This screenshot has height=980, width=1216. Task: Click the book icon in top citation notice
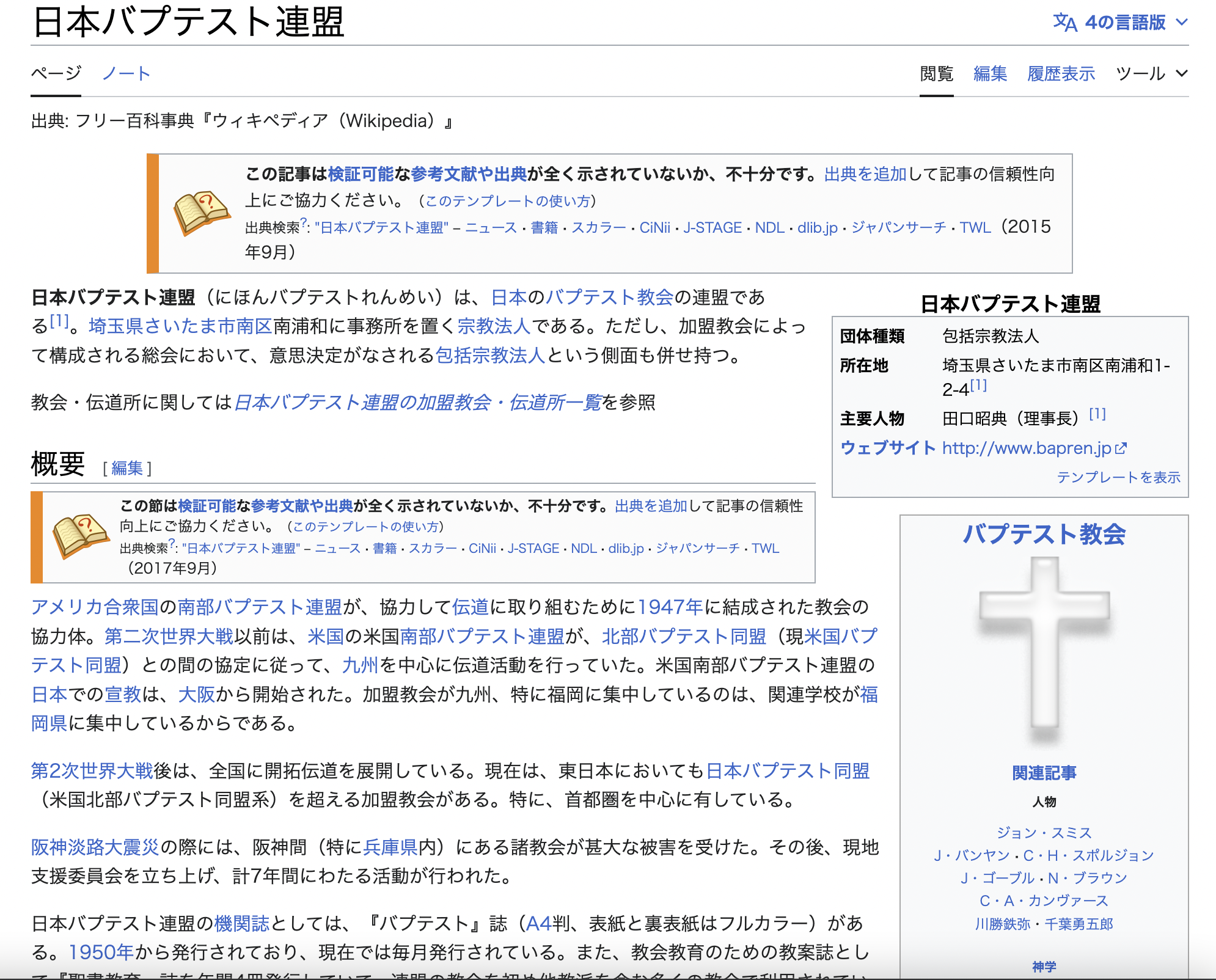(x=202, y=213)
